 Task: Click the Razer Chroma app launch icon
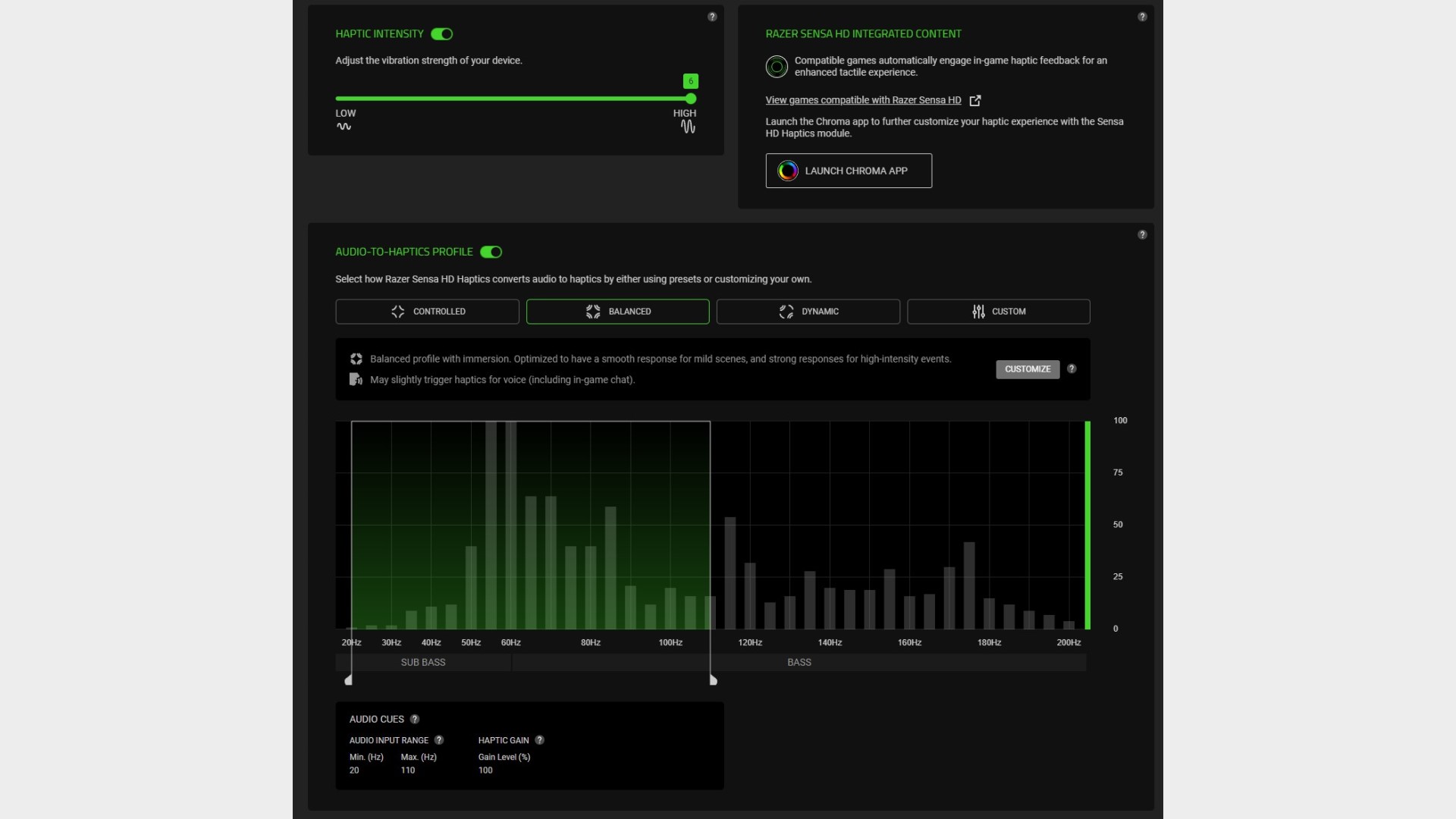788,170
